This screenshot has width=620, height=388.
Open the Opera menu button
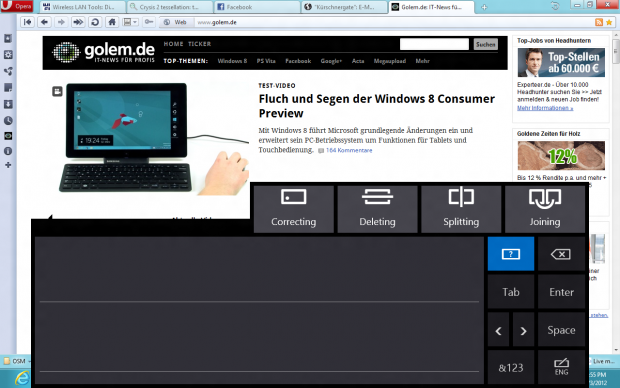pyautogui.click(x=17, y=6)
